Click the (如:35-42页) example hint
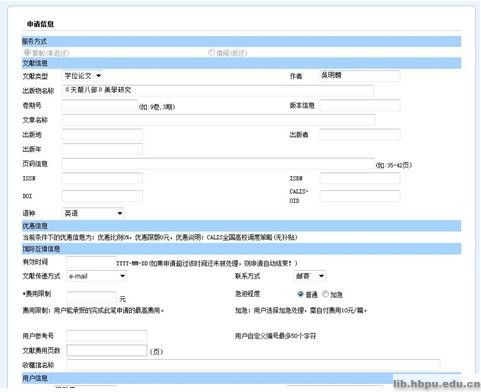 tap(394, 165)
